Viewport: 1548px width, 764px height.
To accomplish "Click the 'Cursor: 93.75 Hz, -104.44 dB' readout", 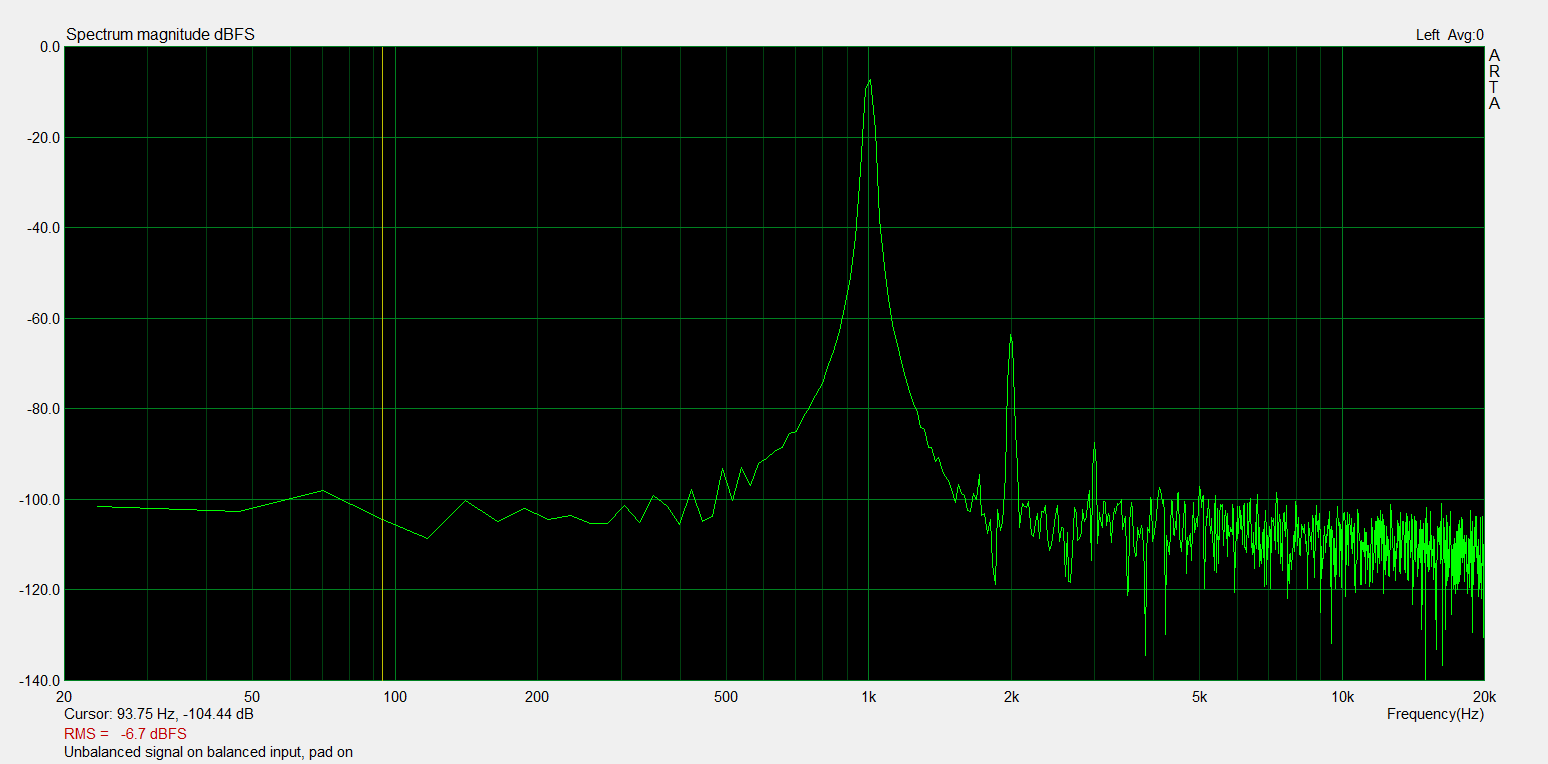I will [x=158, y=715].
